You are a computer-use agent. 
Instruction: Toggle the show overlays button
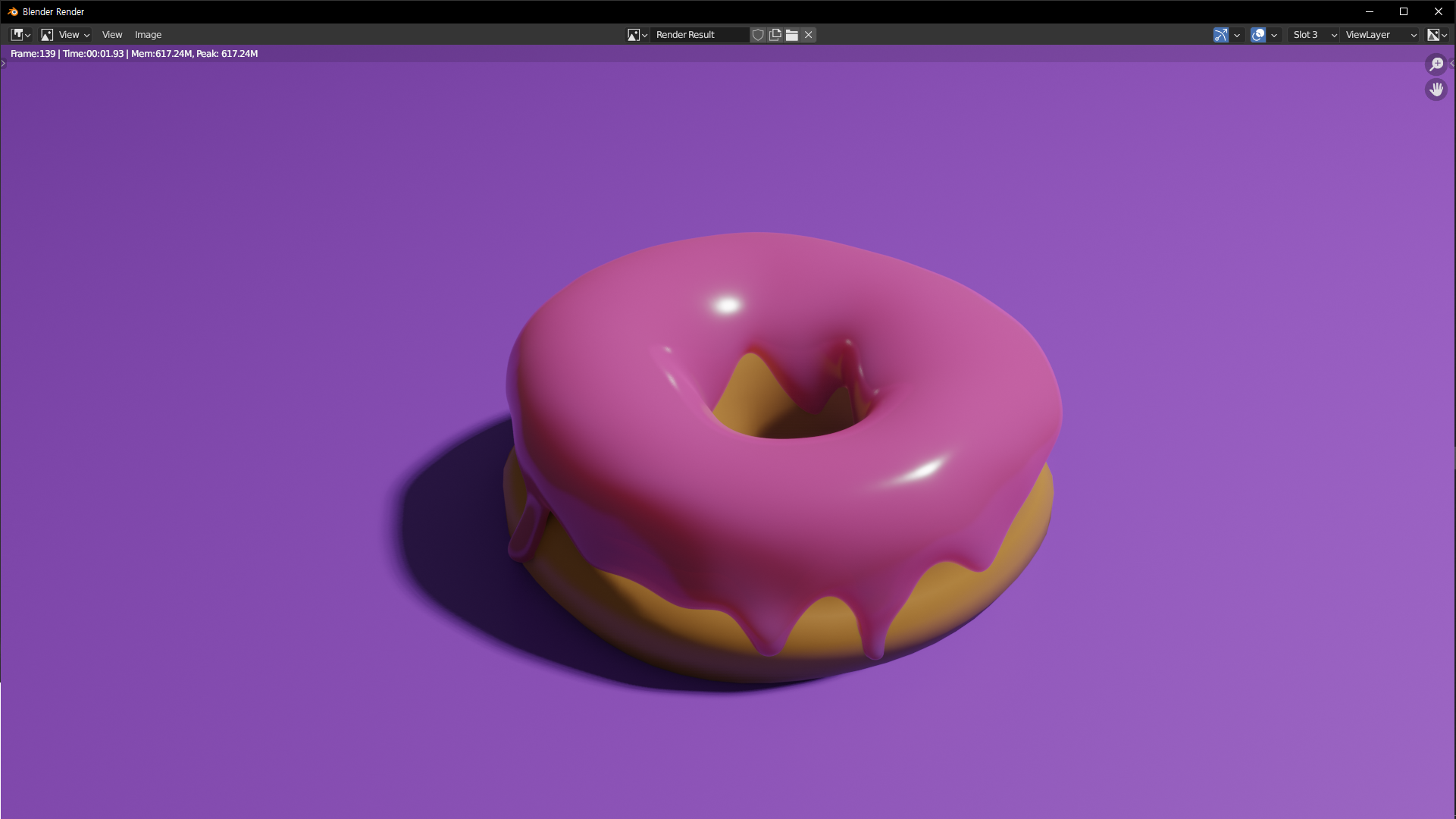tap(1258, 35)
